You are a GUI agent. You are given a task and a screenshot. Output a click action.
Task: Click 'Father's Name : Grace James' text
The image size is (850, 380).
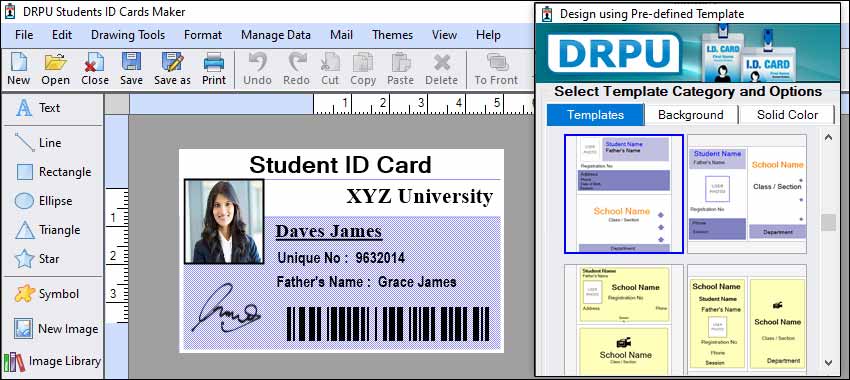click(x=366, y=282)
